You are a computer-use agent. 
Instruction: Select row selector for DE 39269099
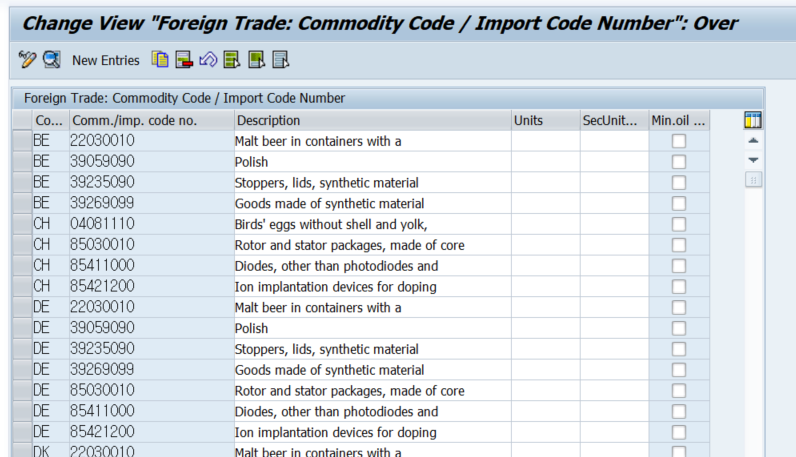click(x=22, y=370)
